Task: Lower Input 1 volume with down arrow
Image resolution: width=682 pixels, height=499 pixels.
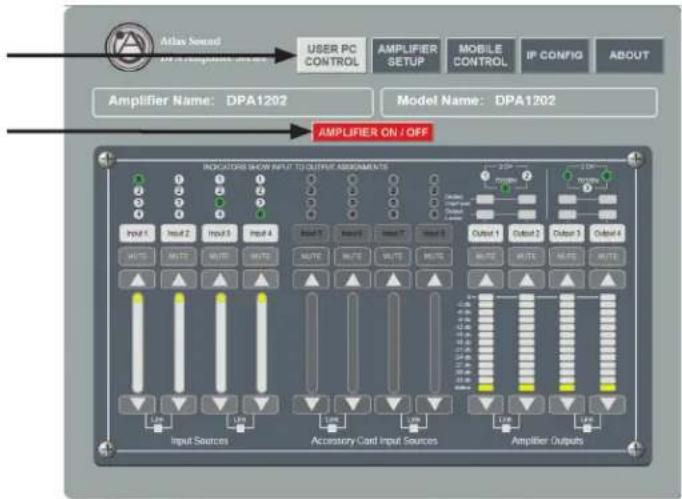Action: pos(137,405)
